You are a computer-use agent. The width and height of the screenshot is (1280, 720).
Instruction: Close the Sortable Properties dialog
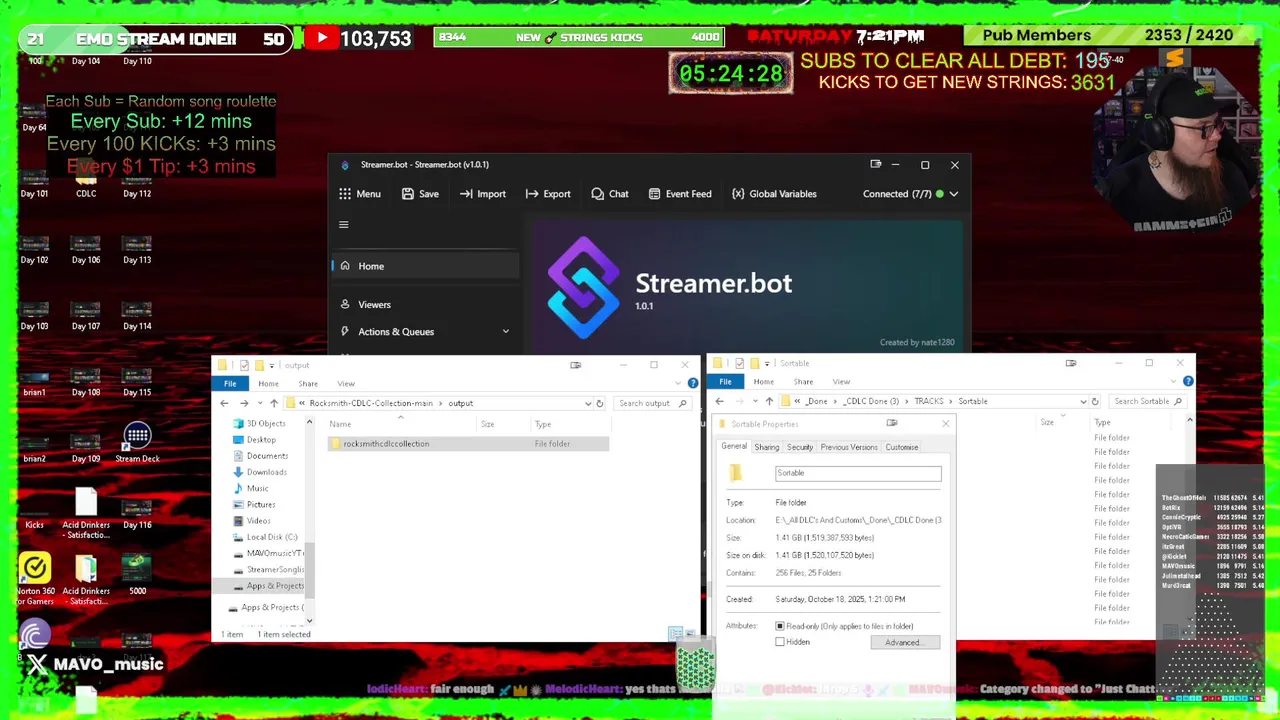[x=945, y=424]
